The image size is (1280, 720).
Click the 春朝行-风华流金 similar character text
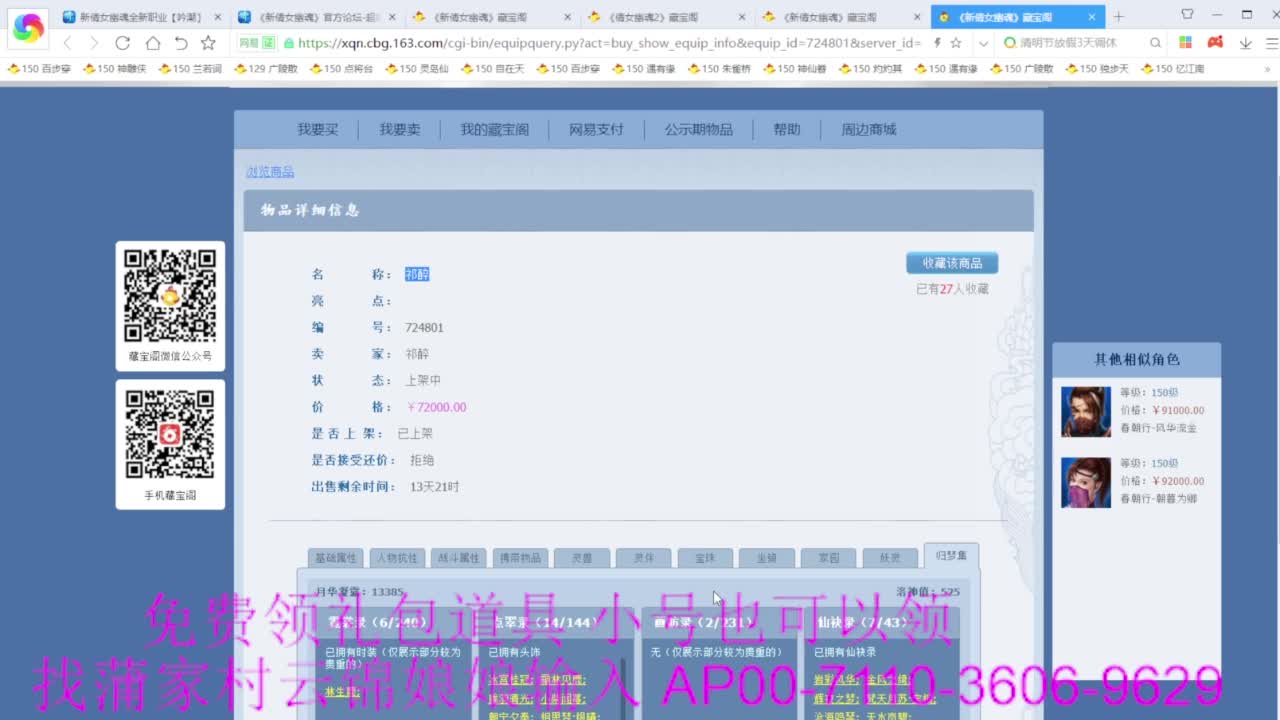(x=1158, y=428)
